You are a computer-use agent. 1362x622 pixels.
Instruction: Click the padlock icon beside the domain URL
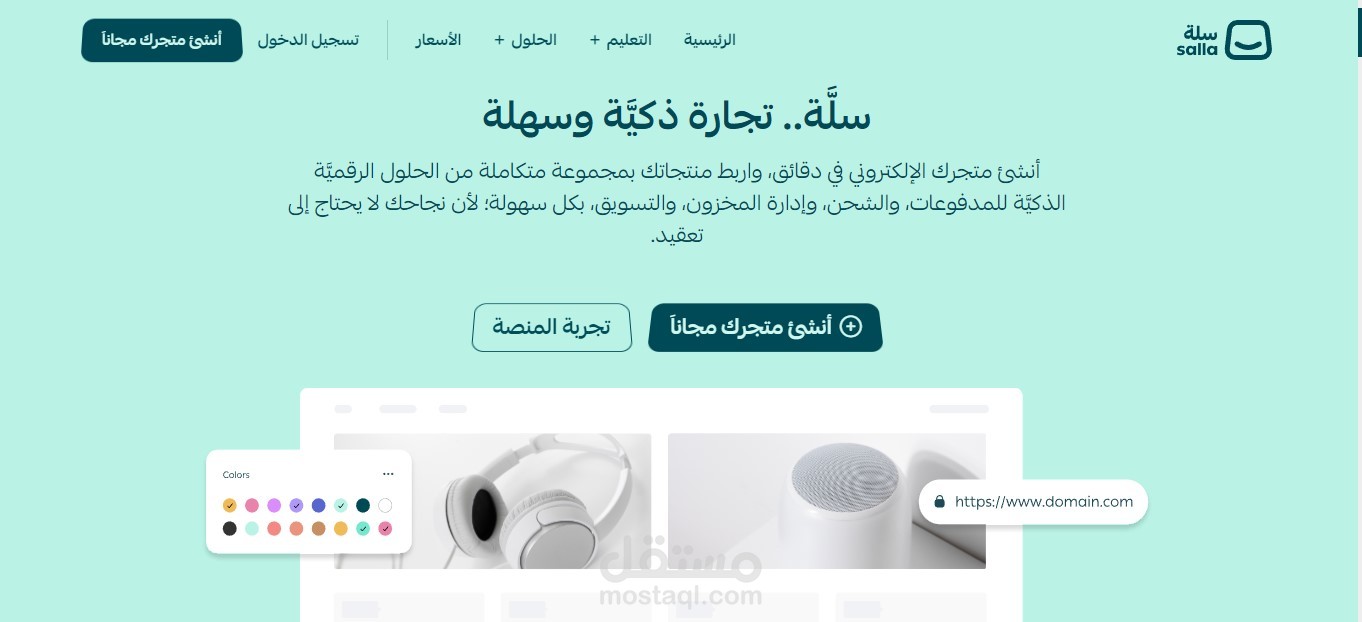click(x=939, y=502)
